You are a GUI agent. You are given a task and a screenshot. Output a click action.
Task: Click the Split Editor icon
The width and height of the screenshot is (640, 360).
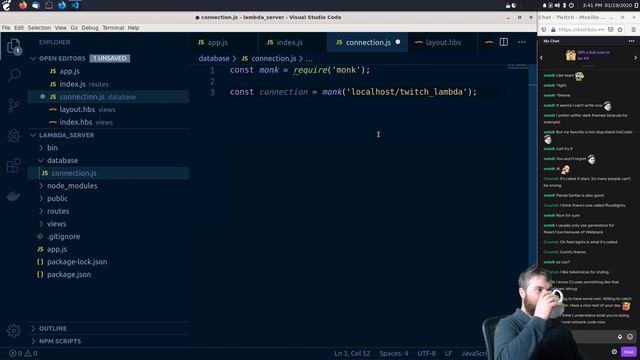point(504,42)
